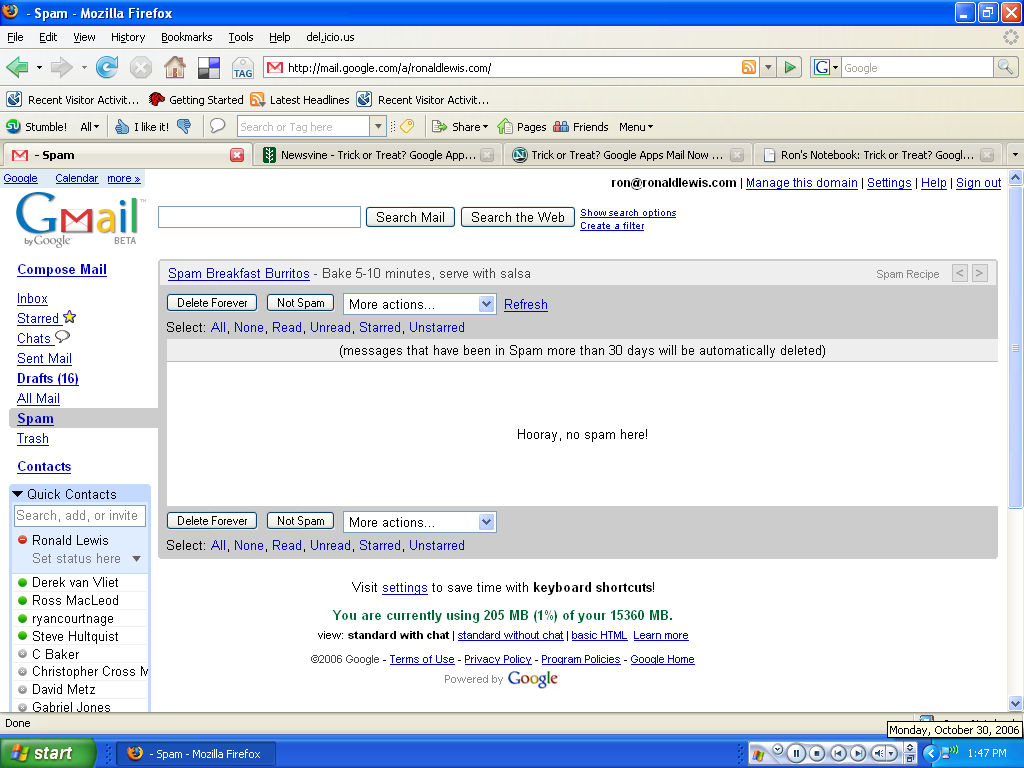Open the Inbox folder
Viewport: 1024px width, 768px height.
[x=32, y=298]
